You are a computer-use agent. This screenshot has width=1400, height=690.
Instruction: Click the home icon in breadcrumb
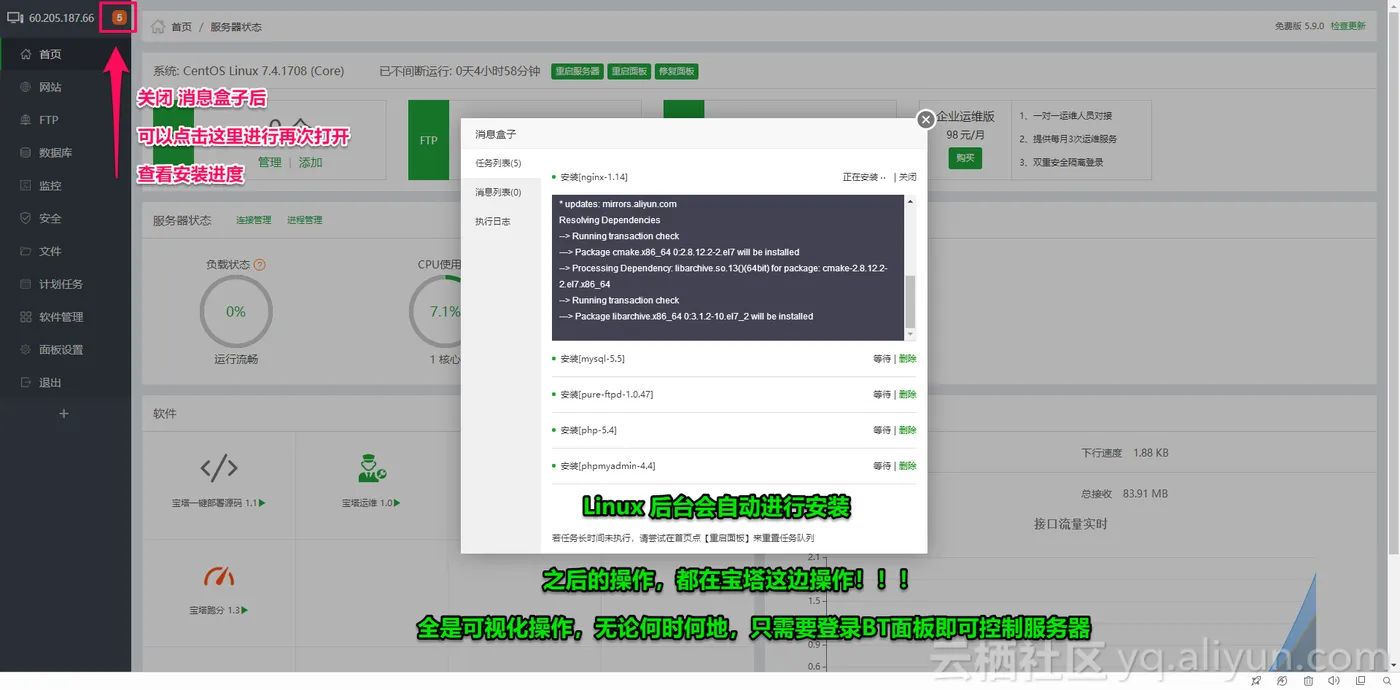point(158,27)
